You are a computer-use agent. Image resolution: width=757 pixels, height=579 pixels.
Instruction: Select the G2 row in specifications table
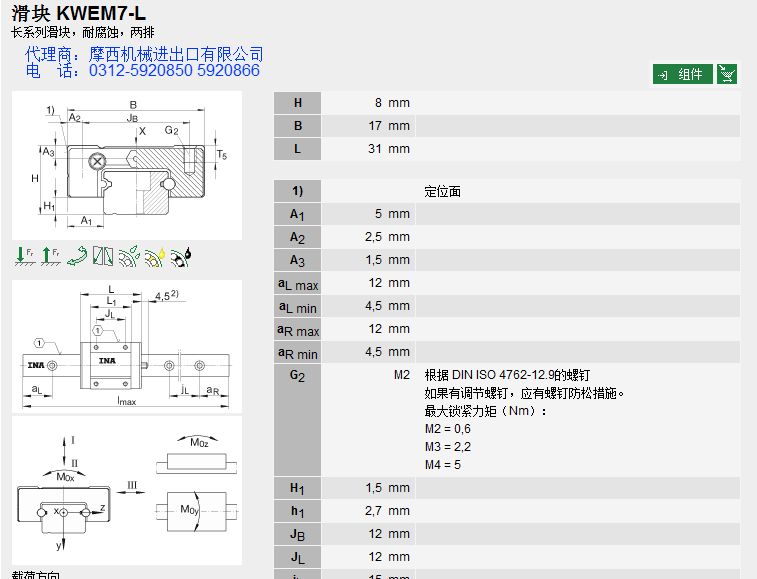pyautogui.click(x=297, y=375)
